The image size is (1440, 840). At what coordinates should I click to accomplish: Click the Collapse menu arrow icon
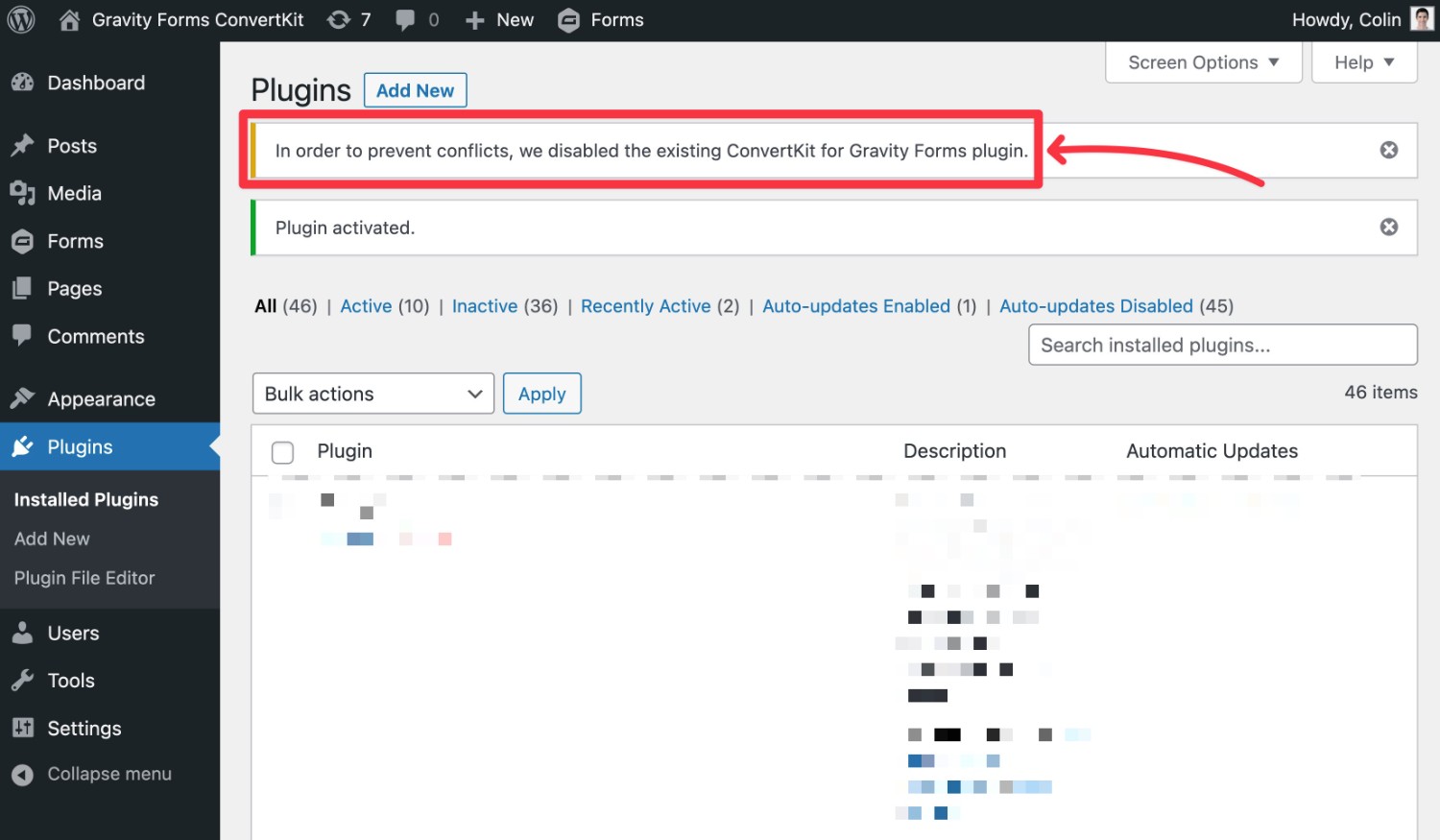click(x=23, y=774)
